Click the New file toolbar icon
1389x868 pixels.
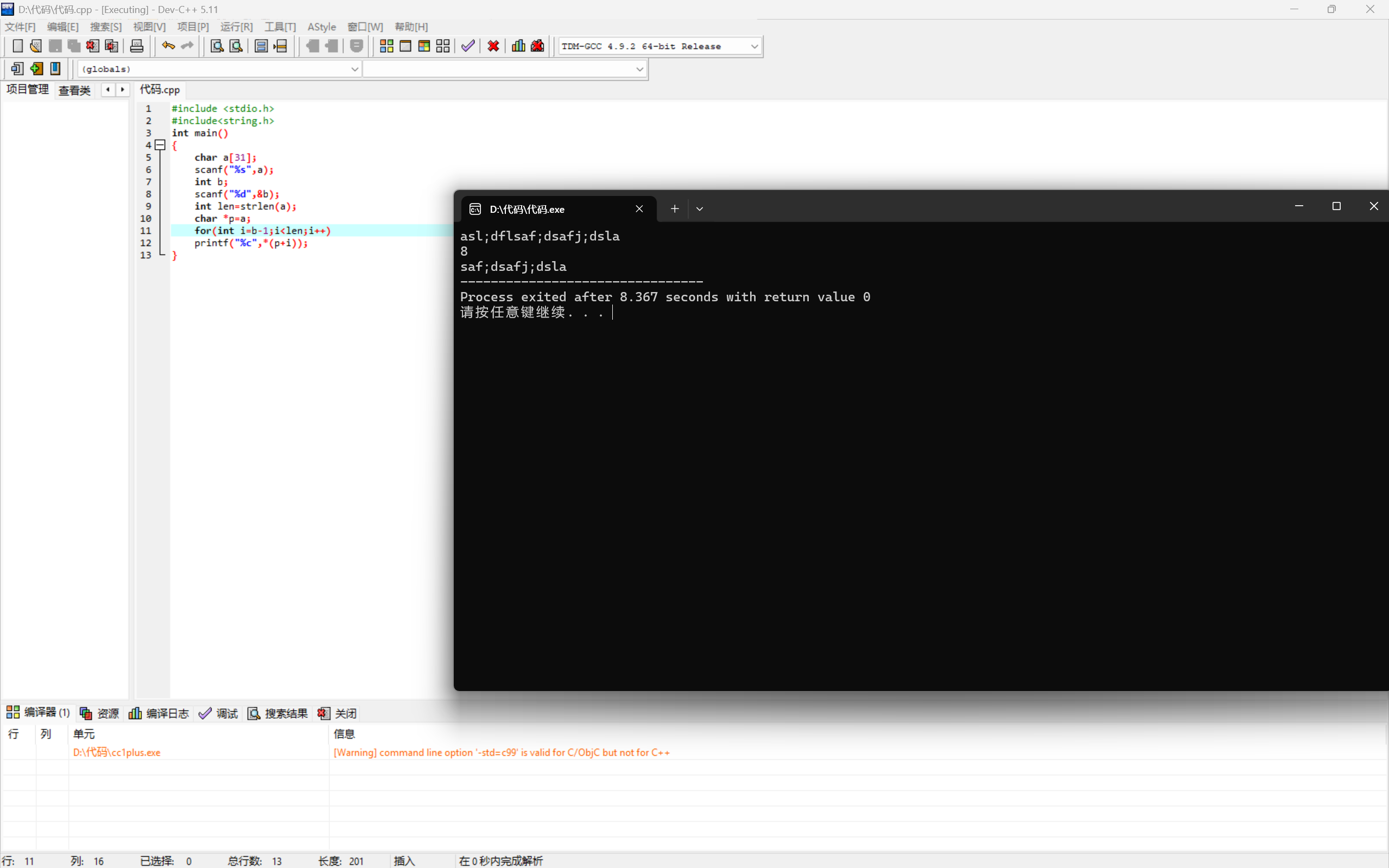click(17, 46)
